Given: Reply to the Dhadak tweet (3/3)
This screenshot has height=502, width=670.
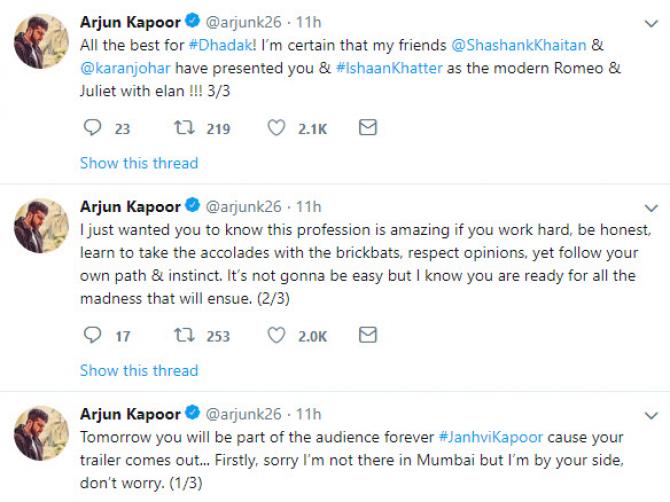Looking at the screenshot, I should [x=92, y=128].
